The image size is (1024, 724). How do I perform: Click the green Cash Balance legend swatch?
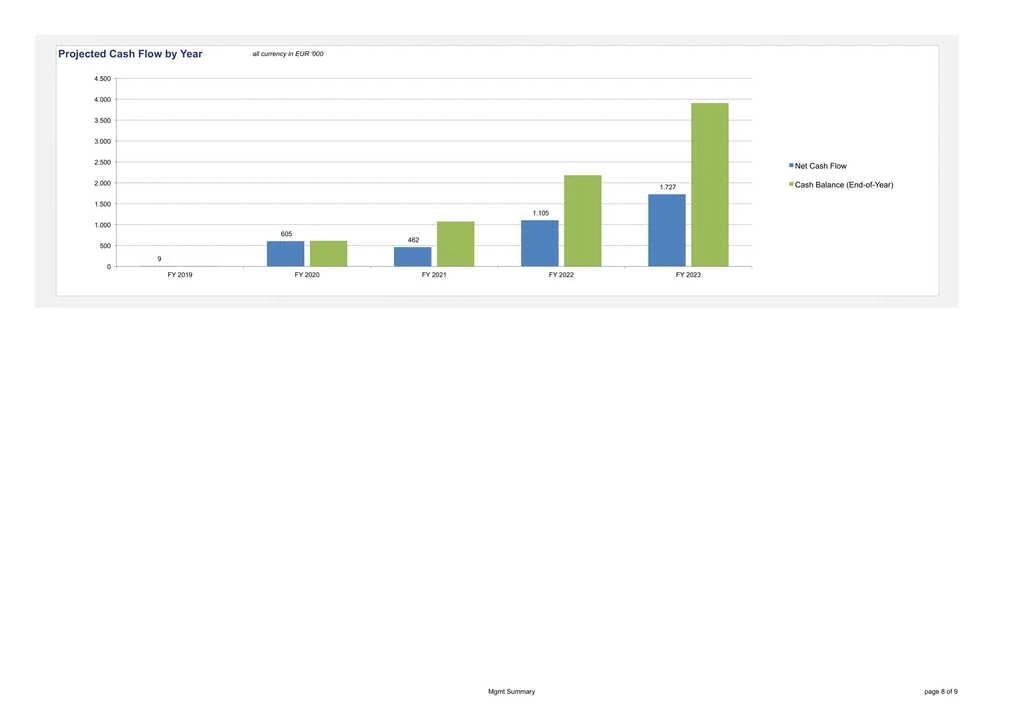coord(791,185)
